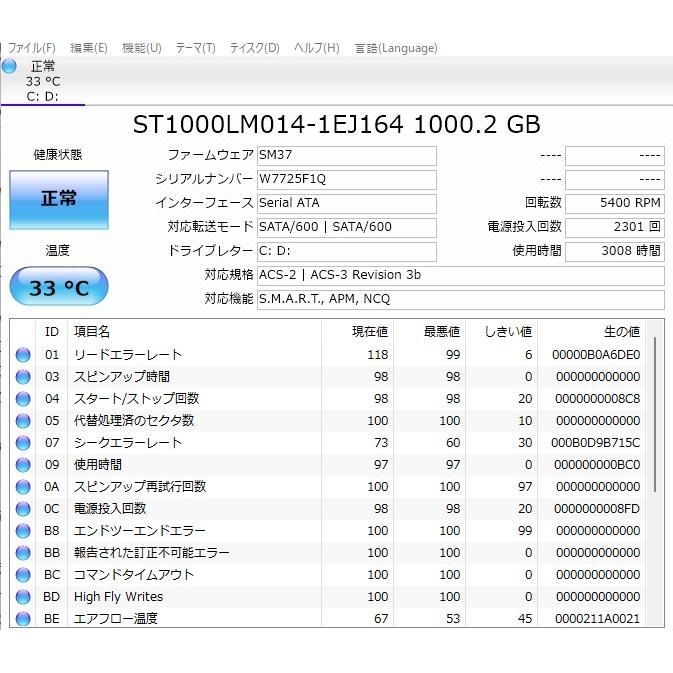The width and height of the screenshot is (673, 673).
Task: Select the エアフロー温度 attribute name
Action: [116, 618]
